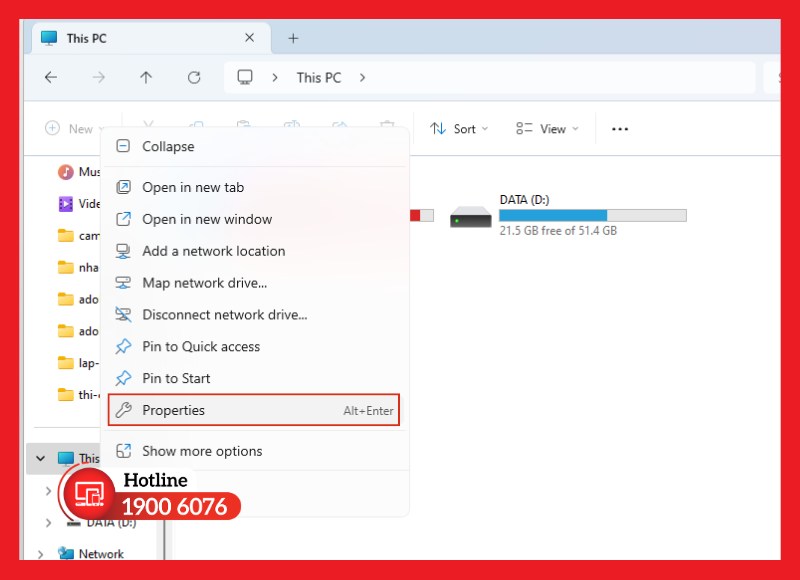Open a new tab with plus button
This screenshot has height=580, width=800.
[293, 38]
